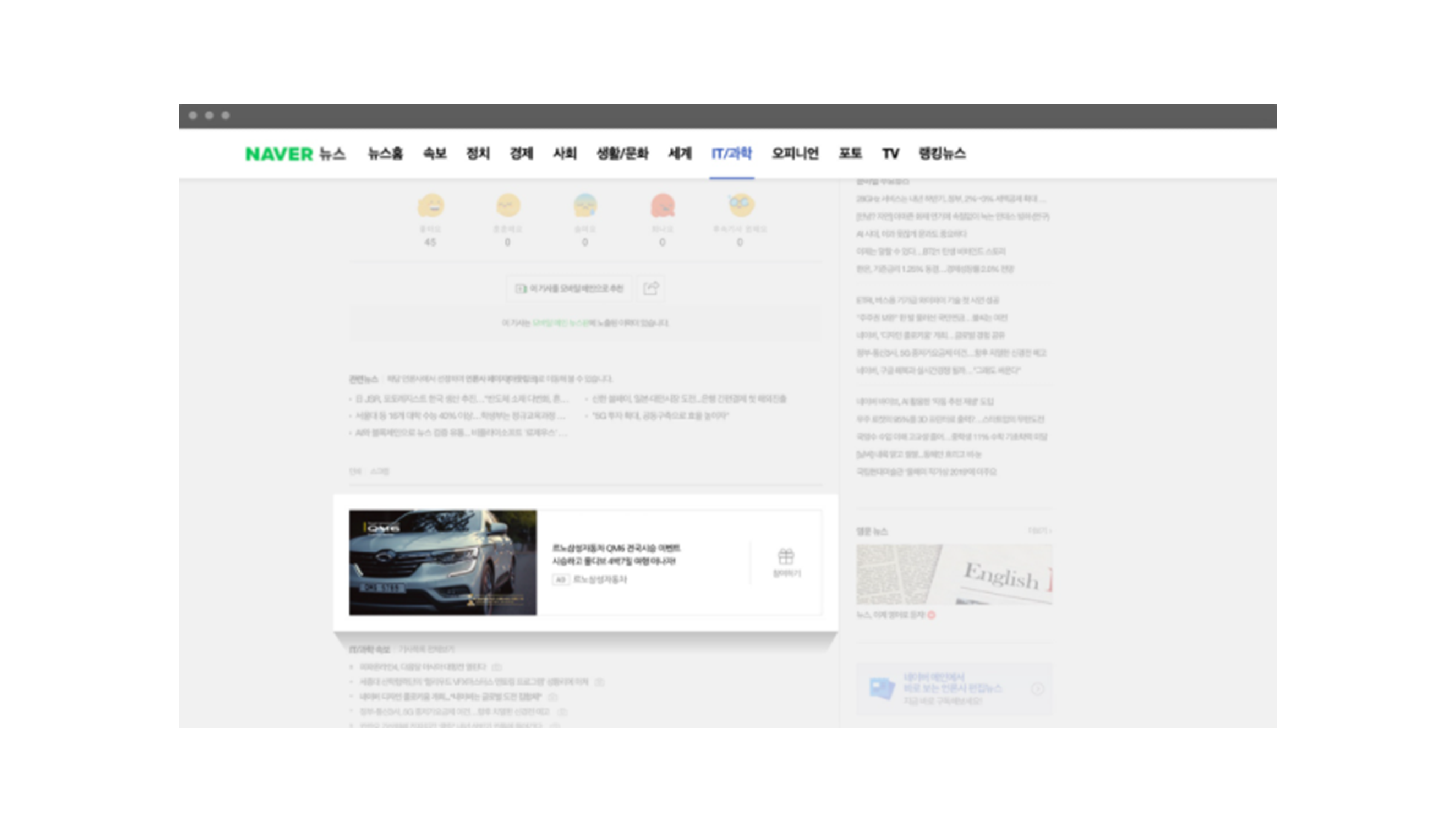Click the laughing like emoji with 45 count
1456x832 pixels.
click(x=431, y=206)
